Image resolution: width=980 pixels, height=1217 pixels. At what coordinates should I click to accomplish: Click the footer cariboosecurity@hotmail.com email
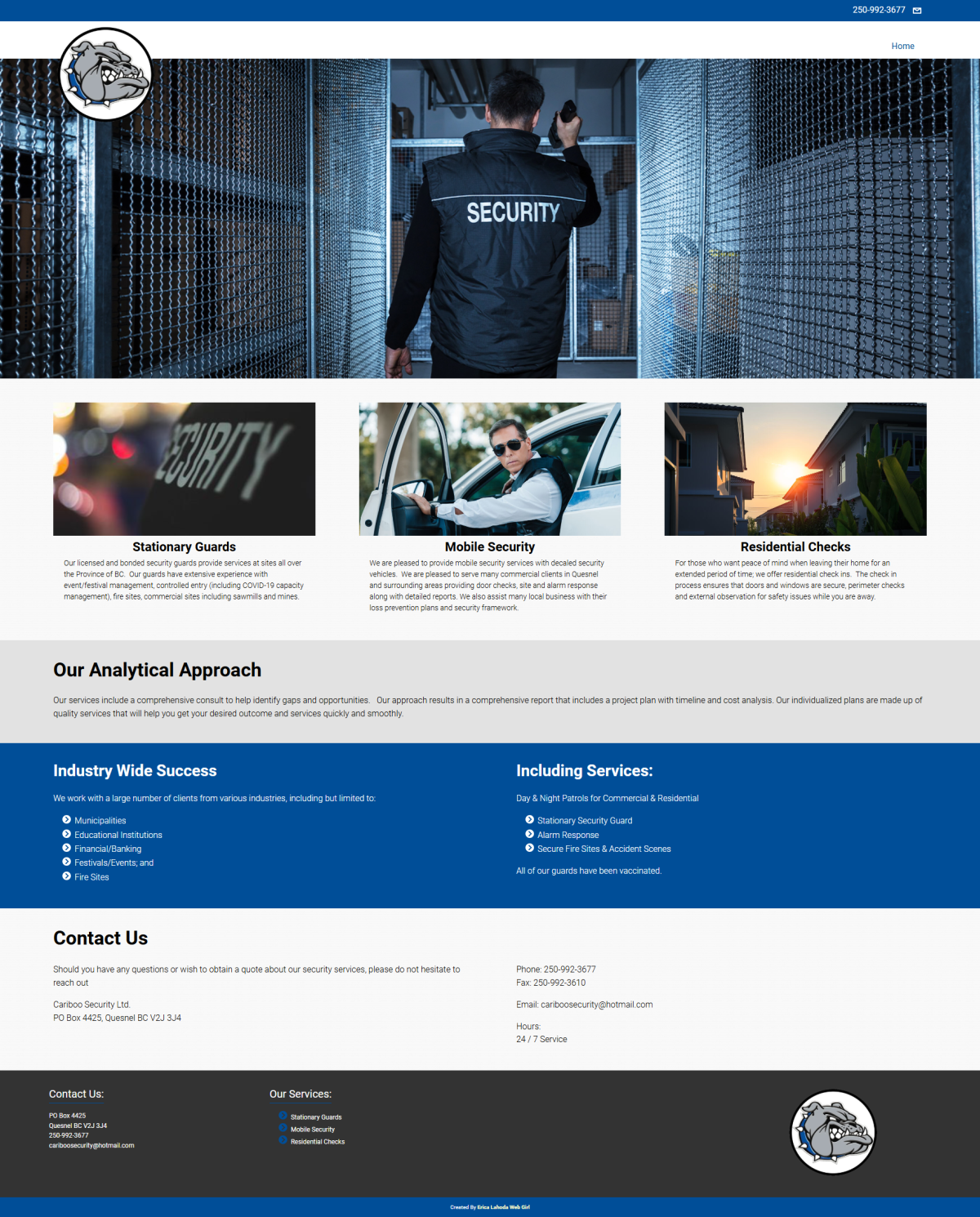click(x=91, y=1146)
